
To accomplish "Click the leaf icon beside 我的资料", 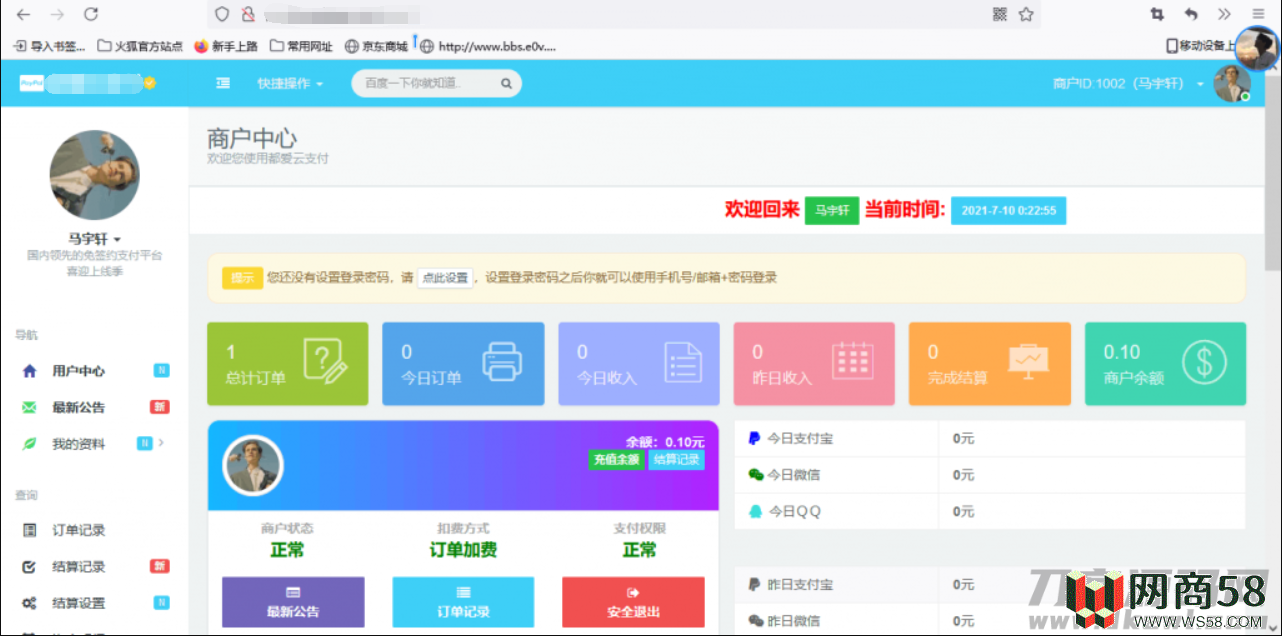I will pyautogui.click(x=30, y=444).
